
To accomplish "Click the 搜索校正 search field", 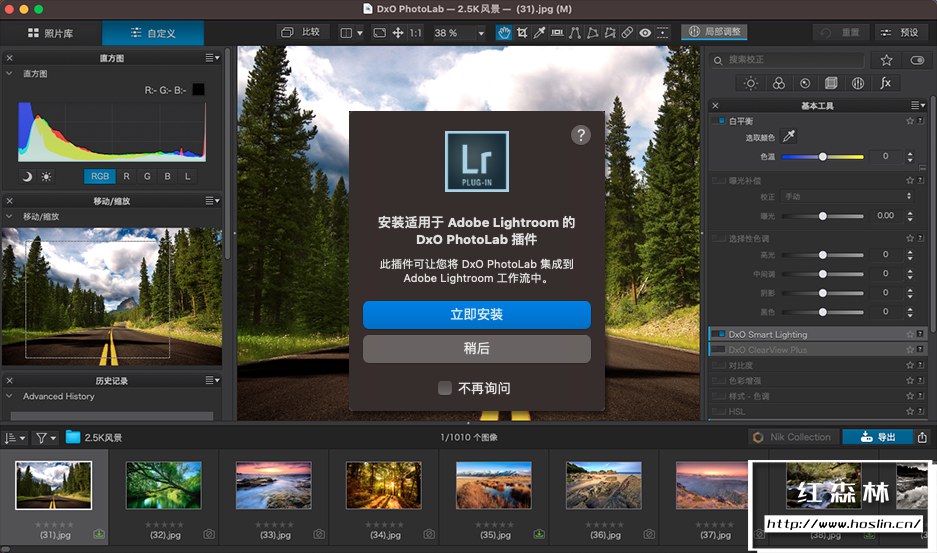I will [786, 60].
